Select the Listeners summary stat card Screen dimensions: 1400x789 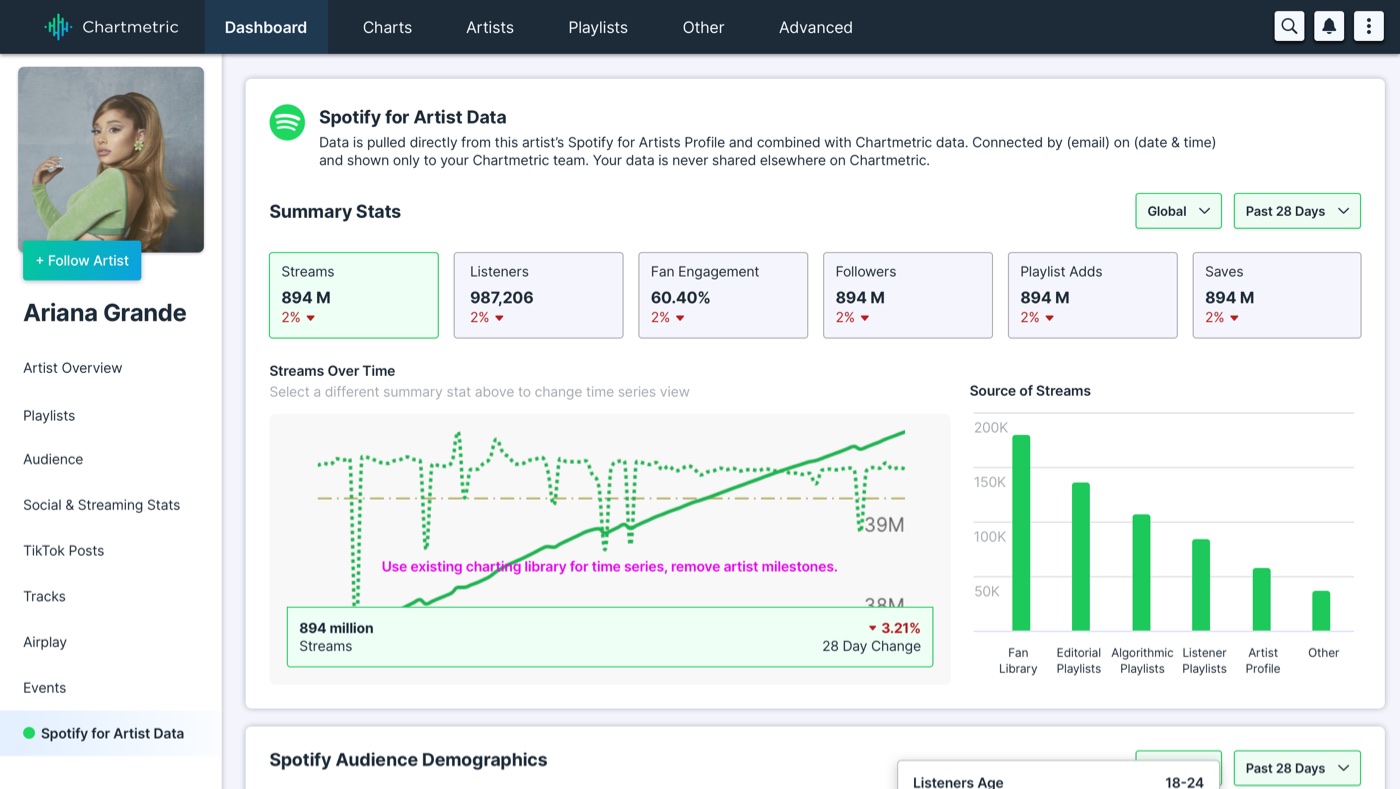pos(538,295)
